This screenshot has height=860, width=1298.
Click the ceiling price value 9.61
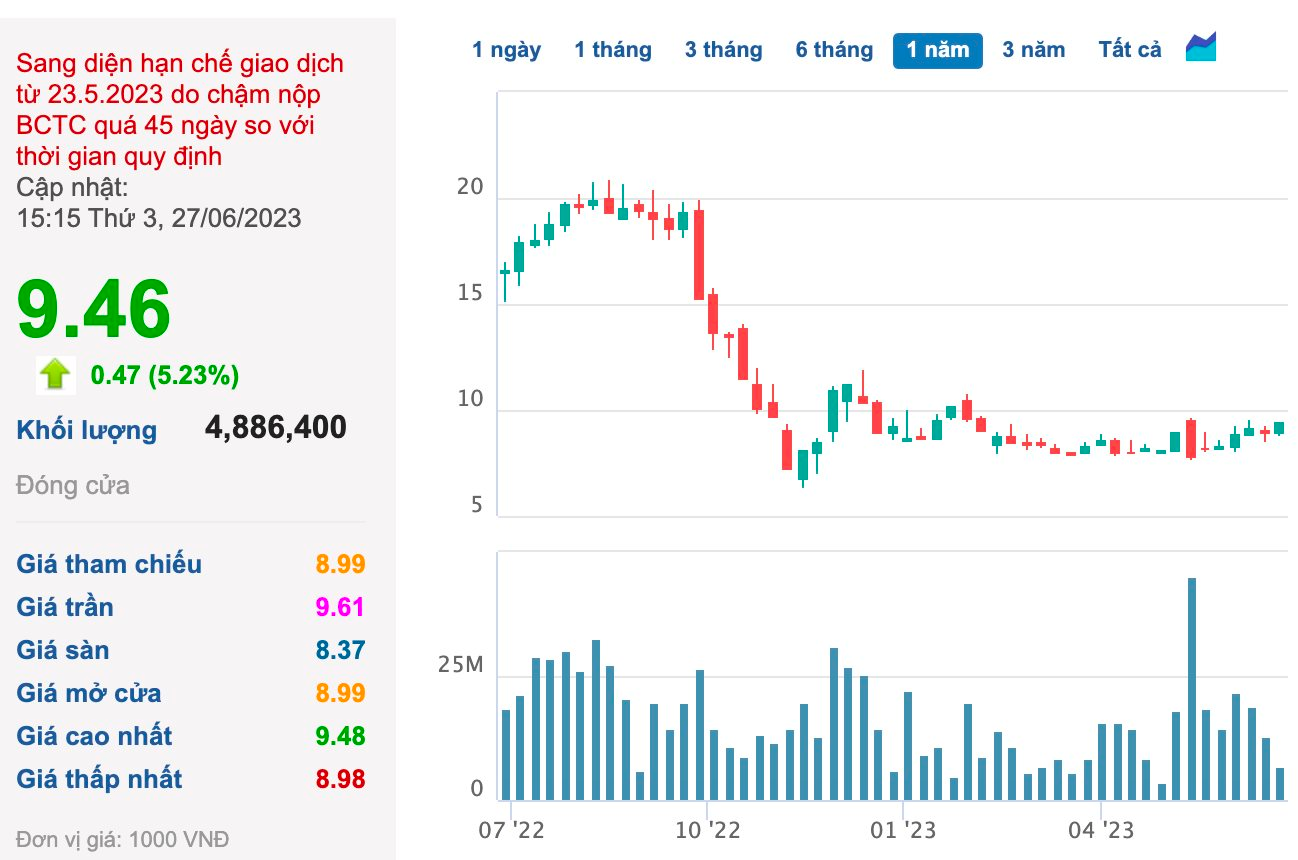340,607
